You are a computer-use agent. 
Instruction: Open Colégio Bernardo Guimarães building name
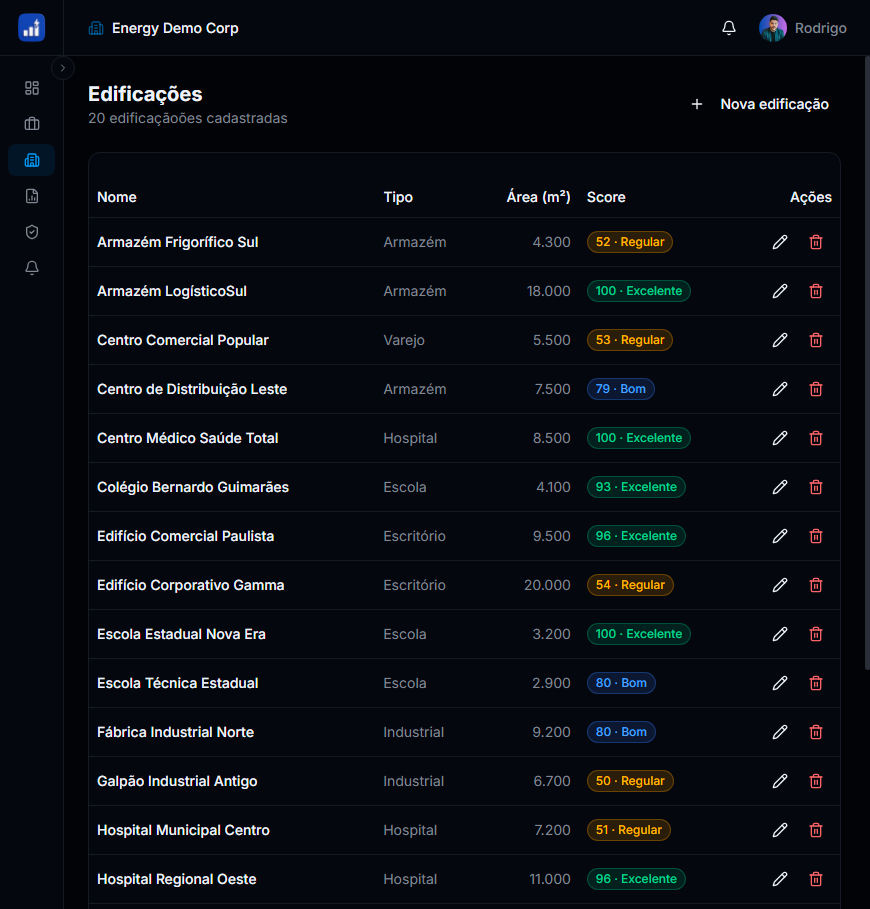193,487
